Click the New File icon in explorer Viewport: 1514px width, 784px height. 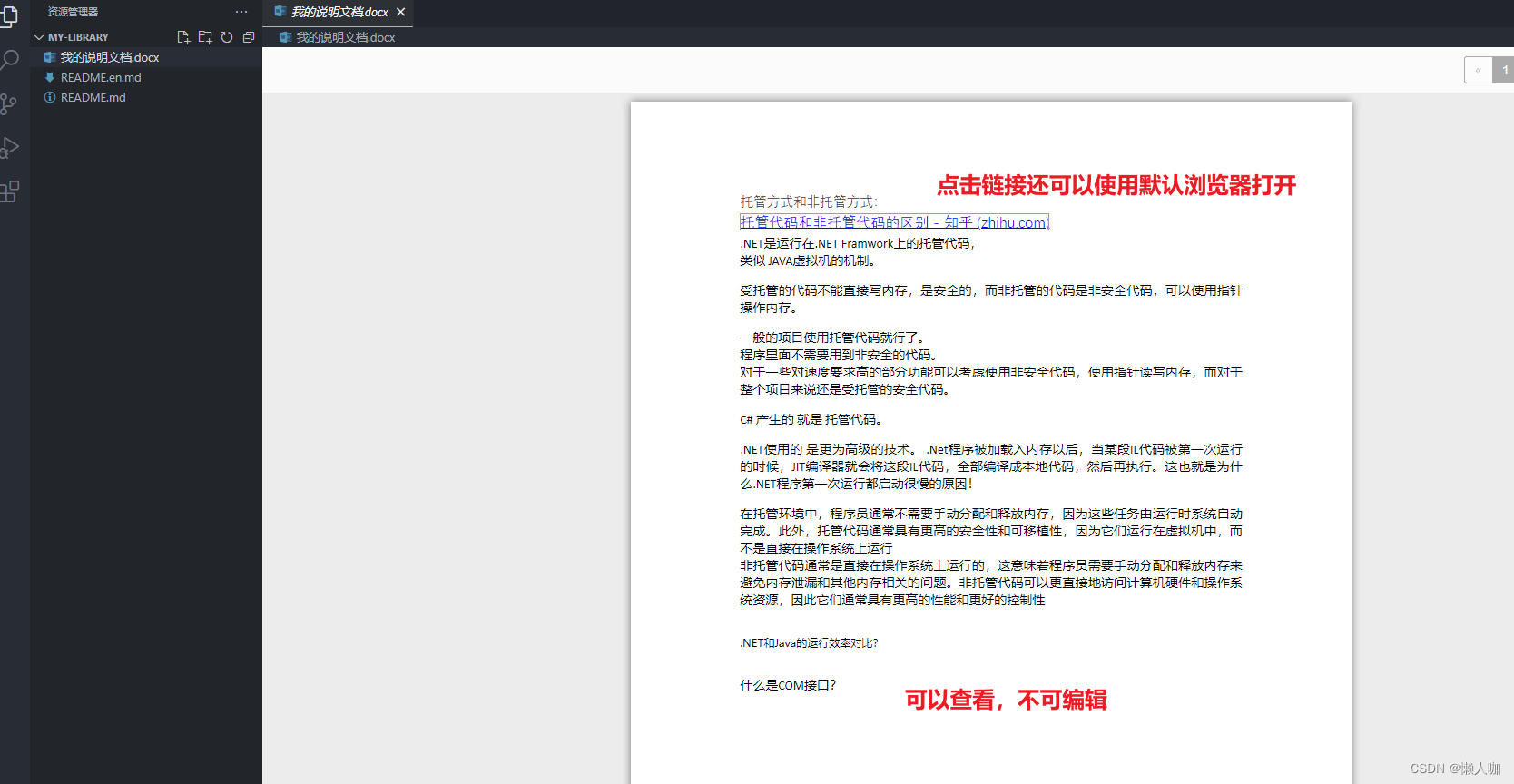183,37
